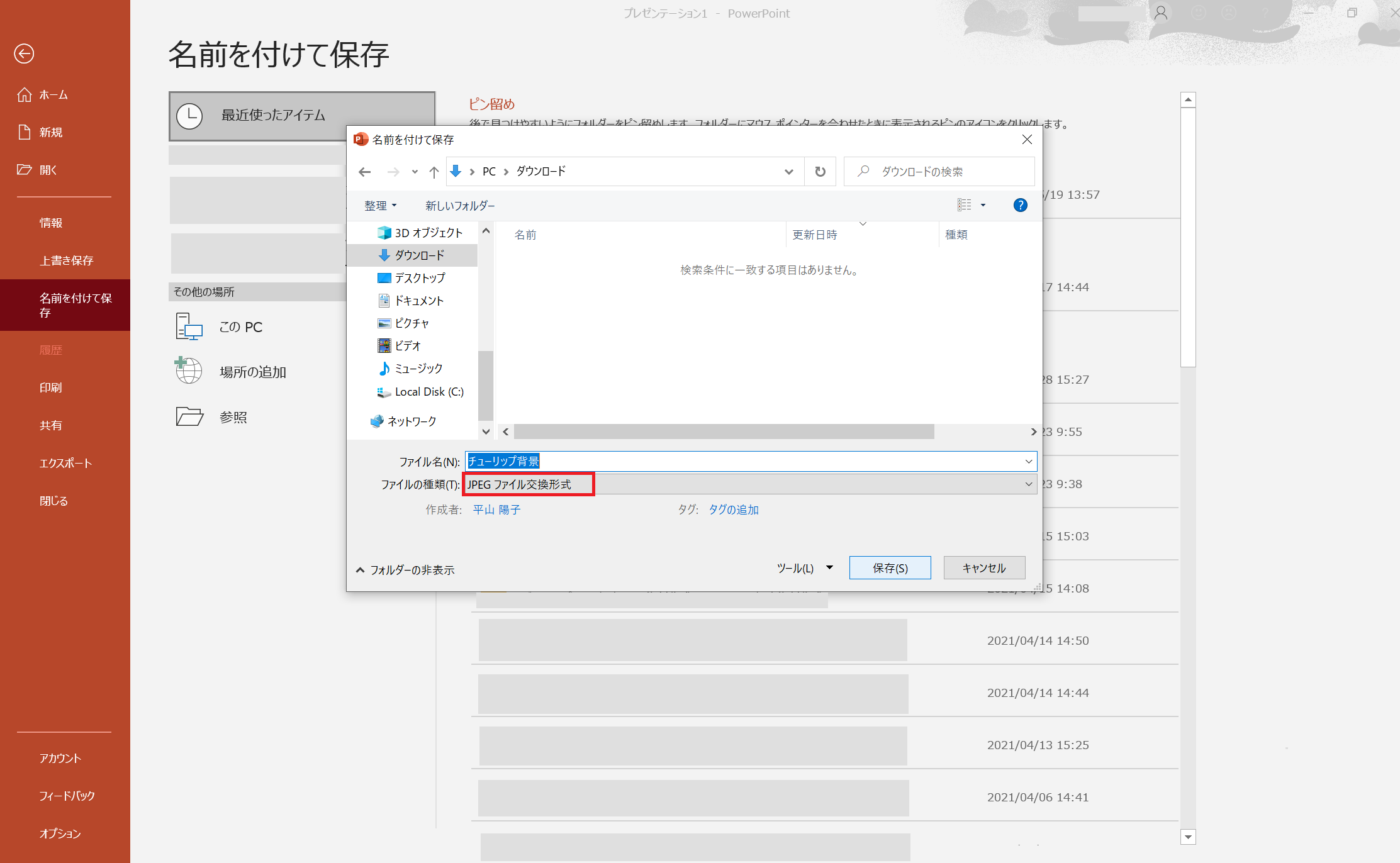
Task: Click the horizontal scrollbar in file list
Action: coord(724,431)
